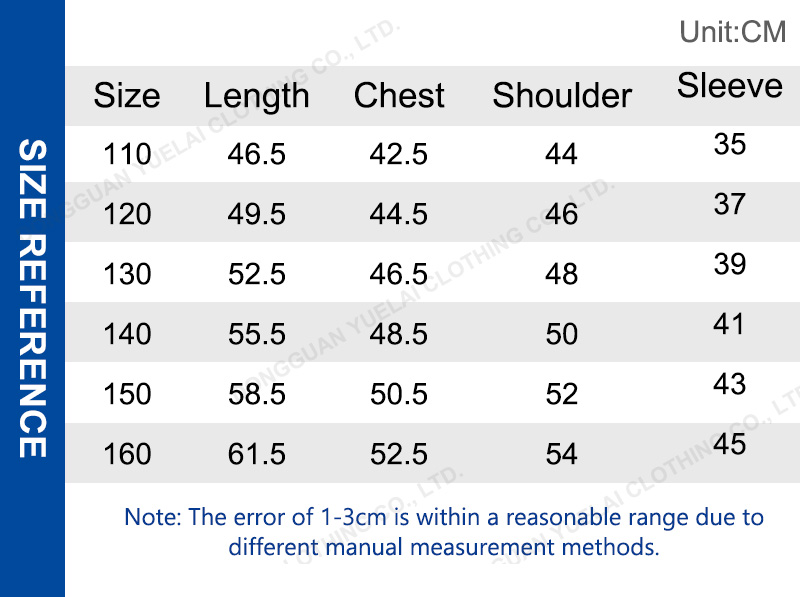Click the Sleeve column header
The image size is (800, 597).
tap(730, 86)
